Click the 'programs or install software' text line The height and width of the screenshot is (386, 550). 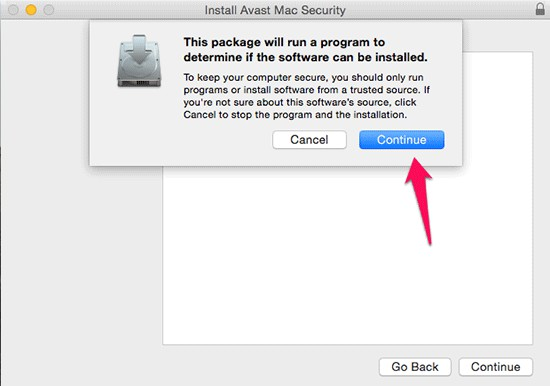point(307,90)
